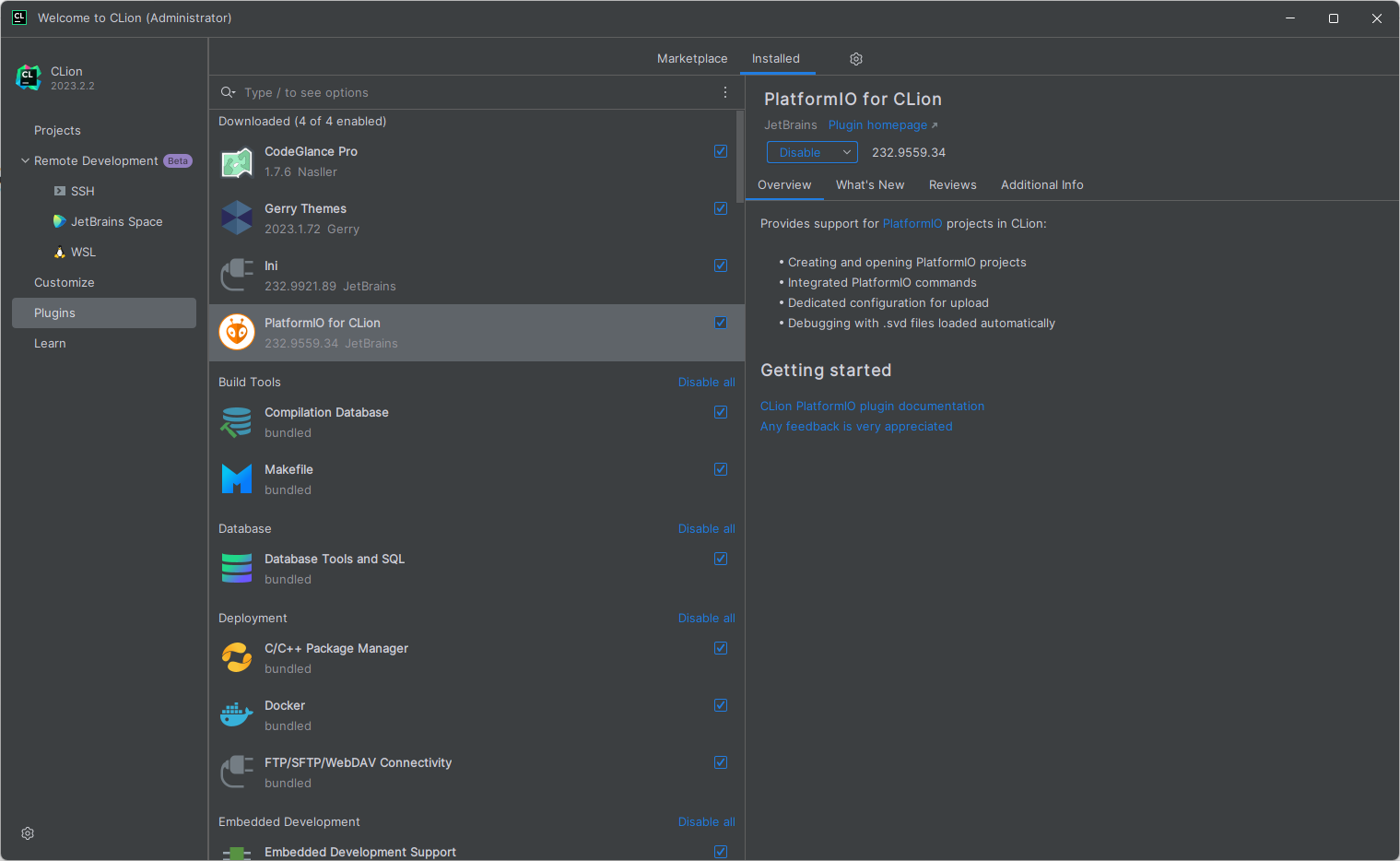Disable the Makefile plugin checkbox
The height and width of the screenshot is (861, 1400).
(x=721, y=469)
